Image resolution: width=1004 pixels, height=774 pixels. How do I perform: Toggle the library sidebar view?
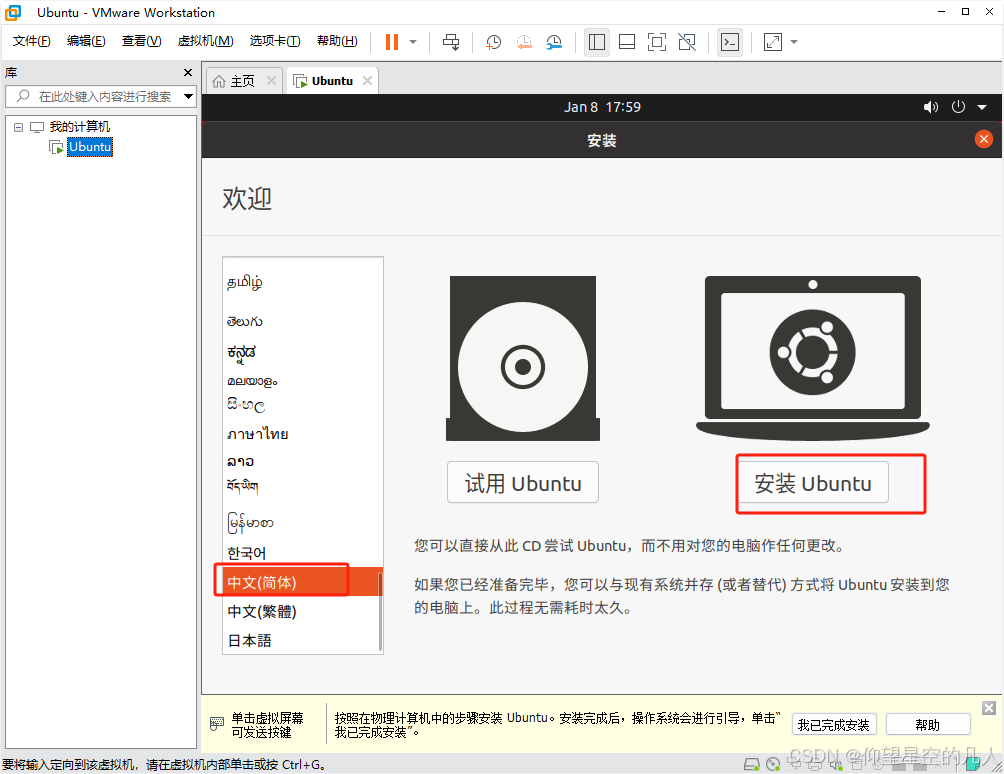coord(597,42)
